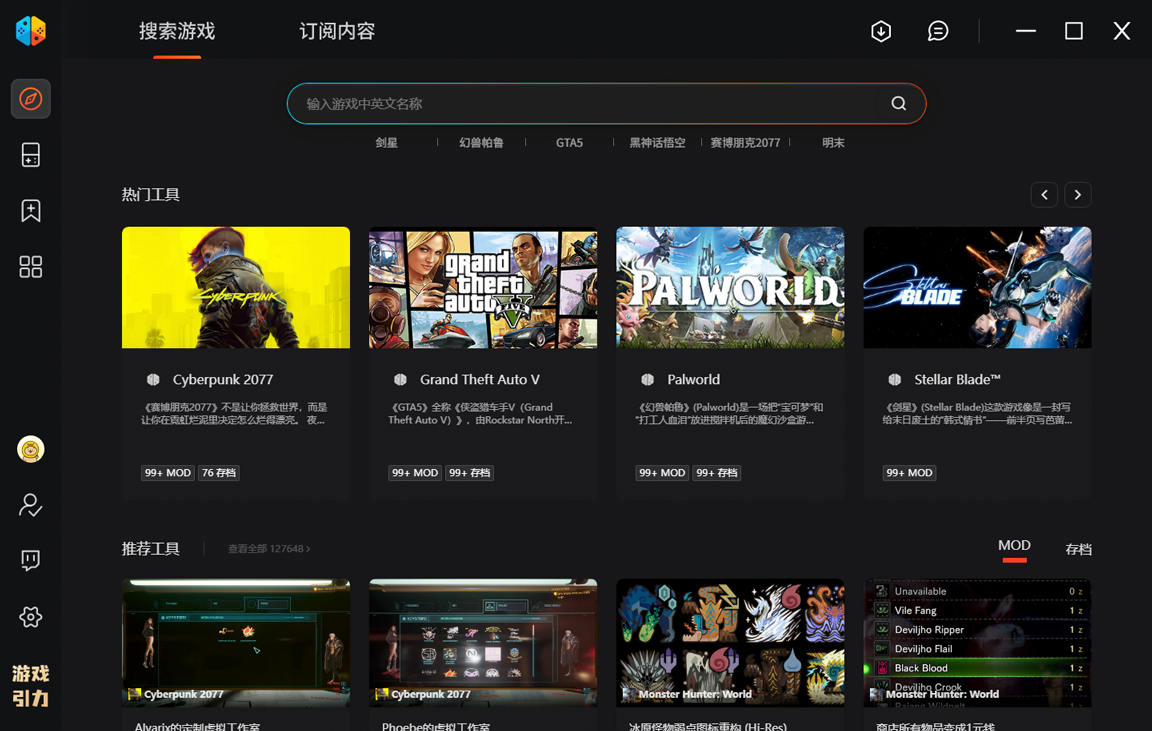Open Alvarix's Cyberpunk 2077 mod thumbnail
1152x731 pixels.
coord(236,643)
